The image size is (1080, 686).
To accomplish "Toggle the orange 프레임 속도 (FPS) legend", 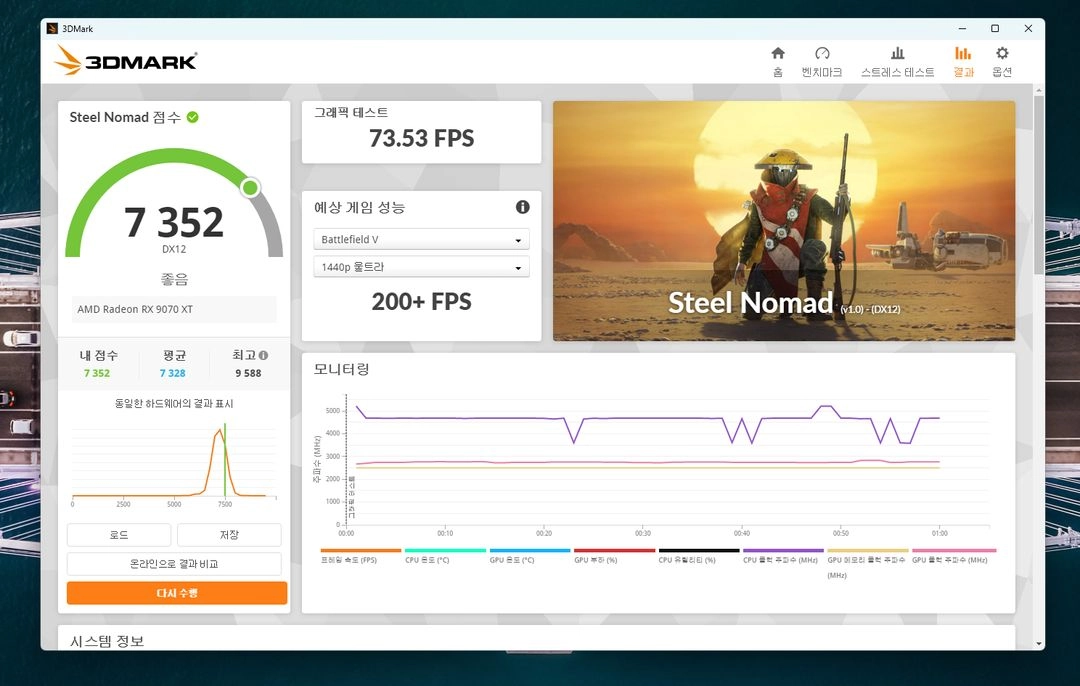I will click(360, 556).
